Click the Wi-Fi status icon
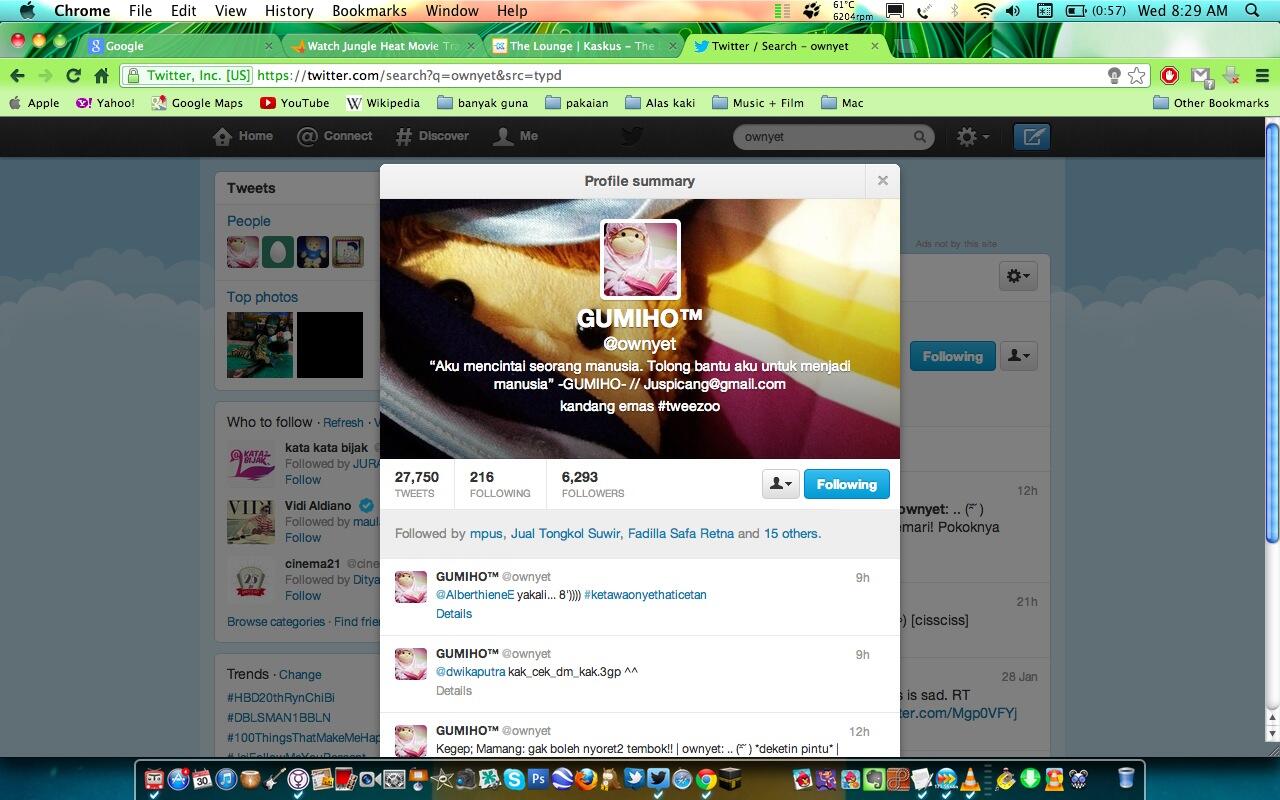This screenshot has width=1280, height=800. (985, 11)
